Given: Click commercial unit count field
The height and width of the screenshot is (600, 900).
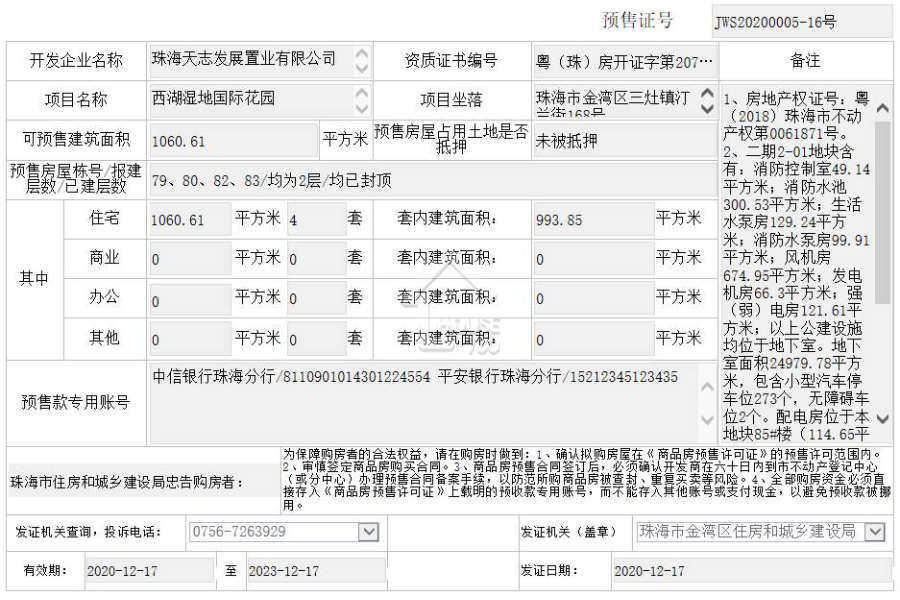Looking at the screenshot, I should 316,259.
